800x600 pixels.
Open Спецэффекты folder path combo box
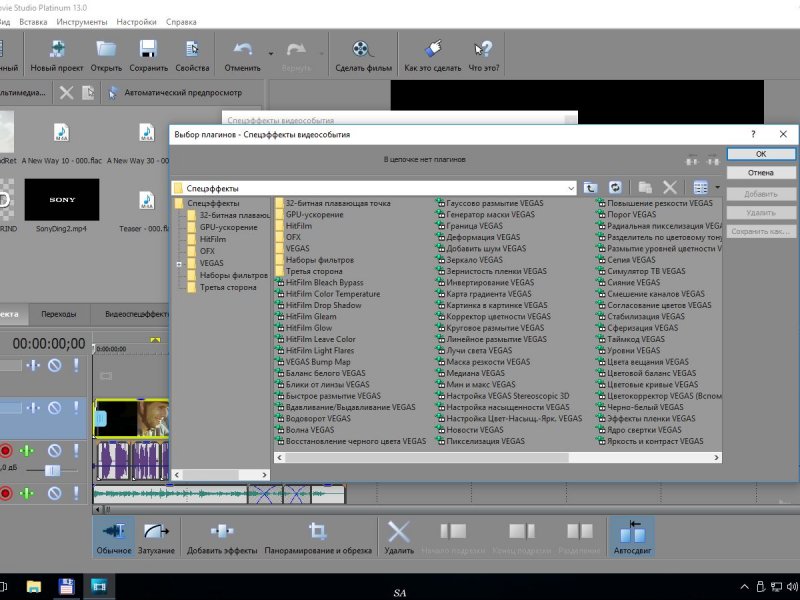point(374,188)
